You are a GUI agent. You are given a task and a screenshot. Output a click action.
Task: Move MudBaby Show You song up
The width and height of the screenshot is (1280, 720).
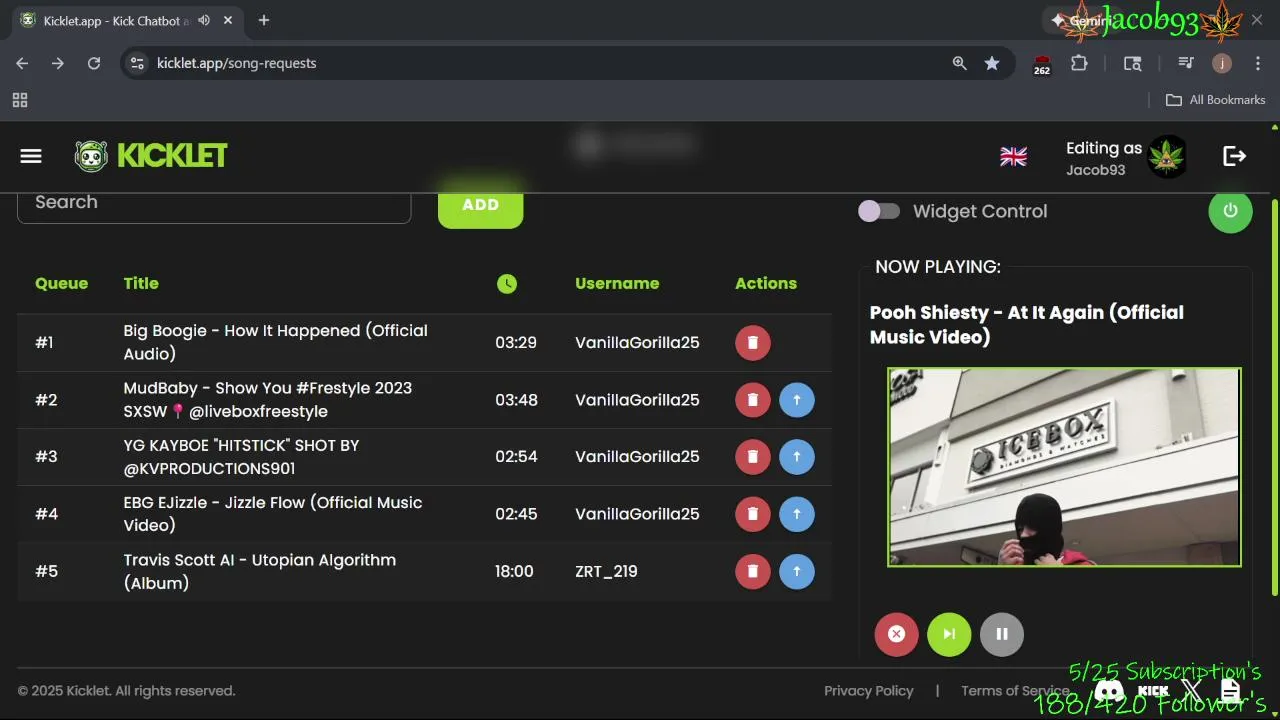(x=797, y=400)
